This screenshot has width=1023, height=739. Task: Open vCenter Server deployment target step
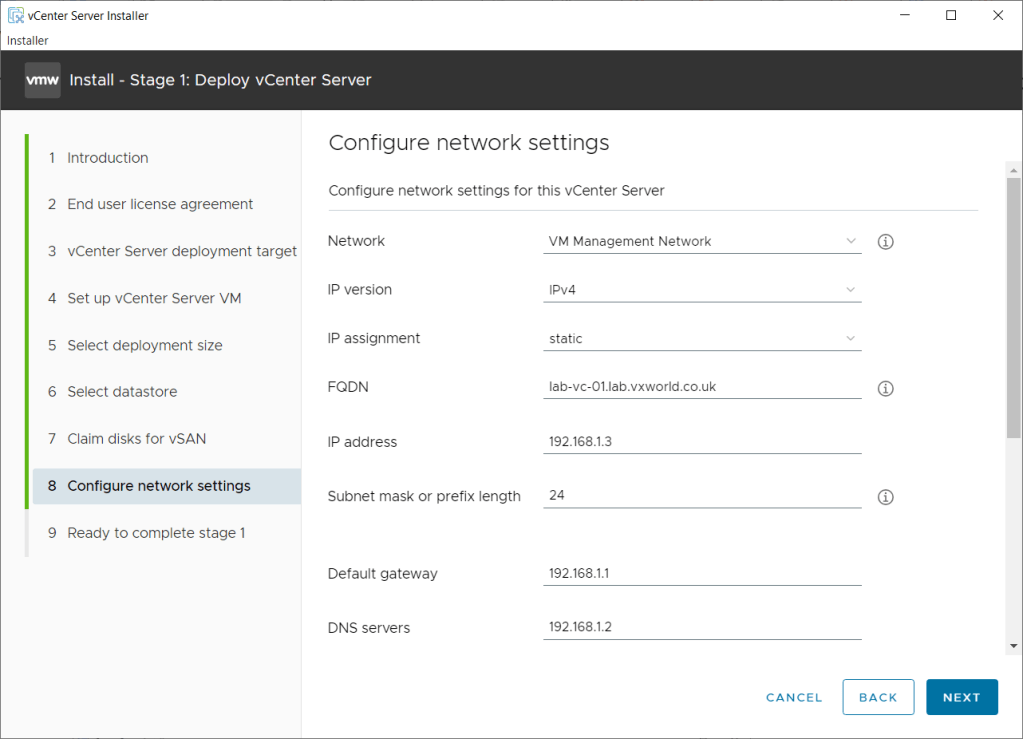(x=181, y=251)
